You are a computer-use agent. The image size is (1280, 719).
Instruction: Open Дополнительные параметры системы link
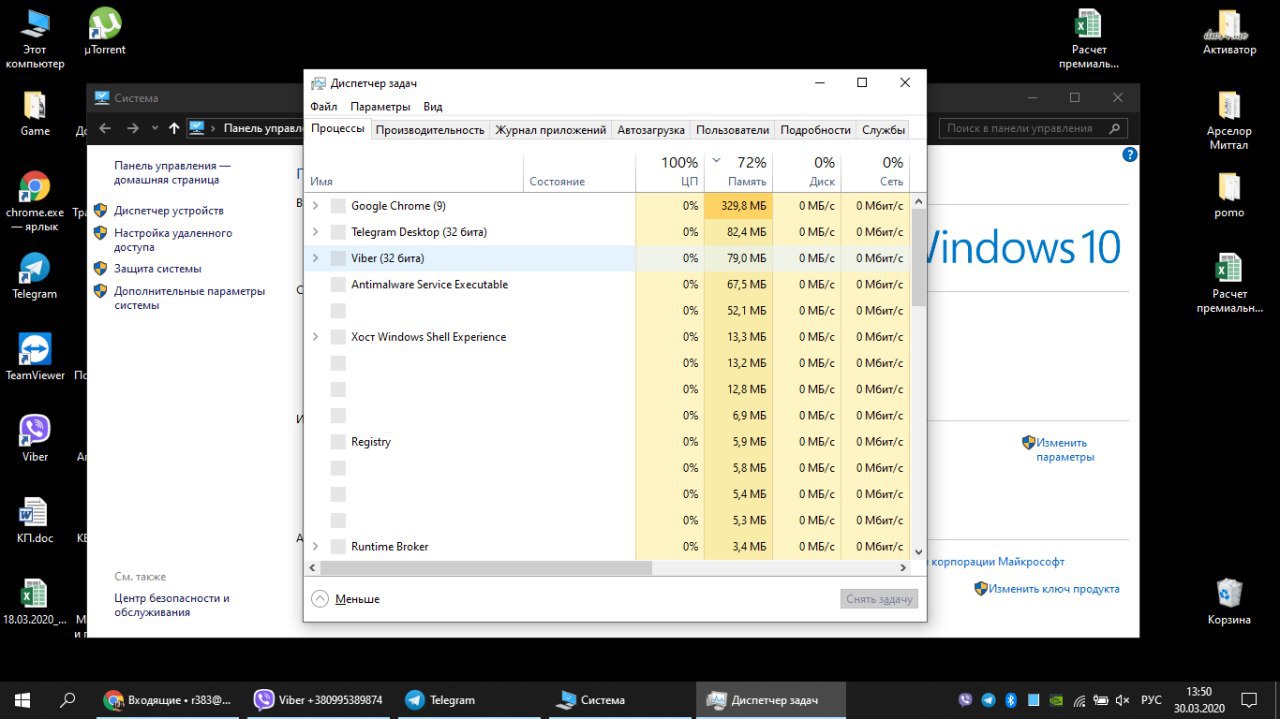pos(190,298)
